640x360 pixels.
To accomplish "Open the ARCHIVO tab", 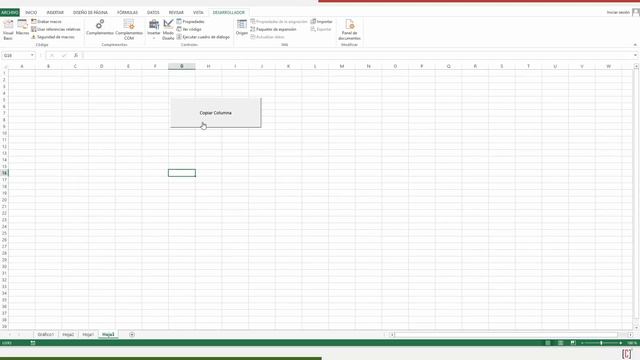I will 9,12.
